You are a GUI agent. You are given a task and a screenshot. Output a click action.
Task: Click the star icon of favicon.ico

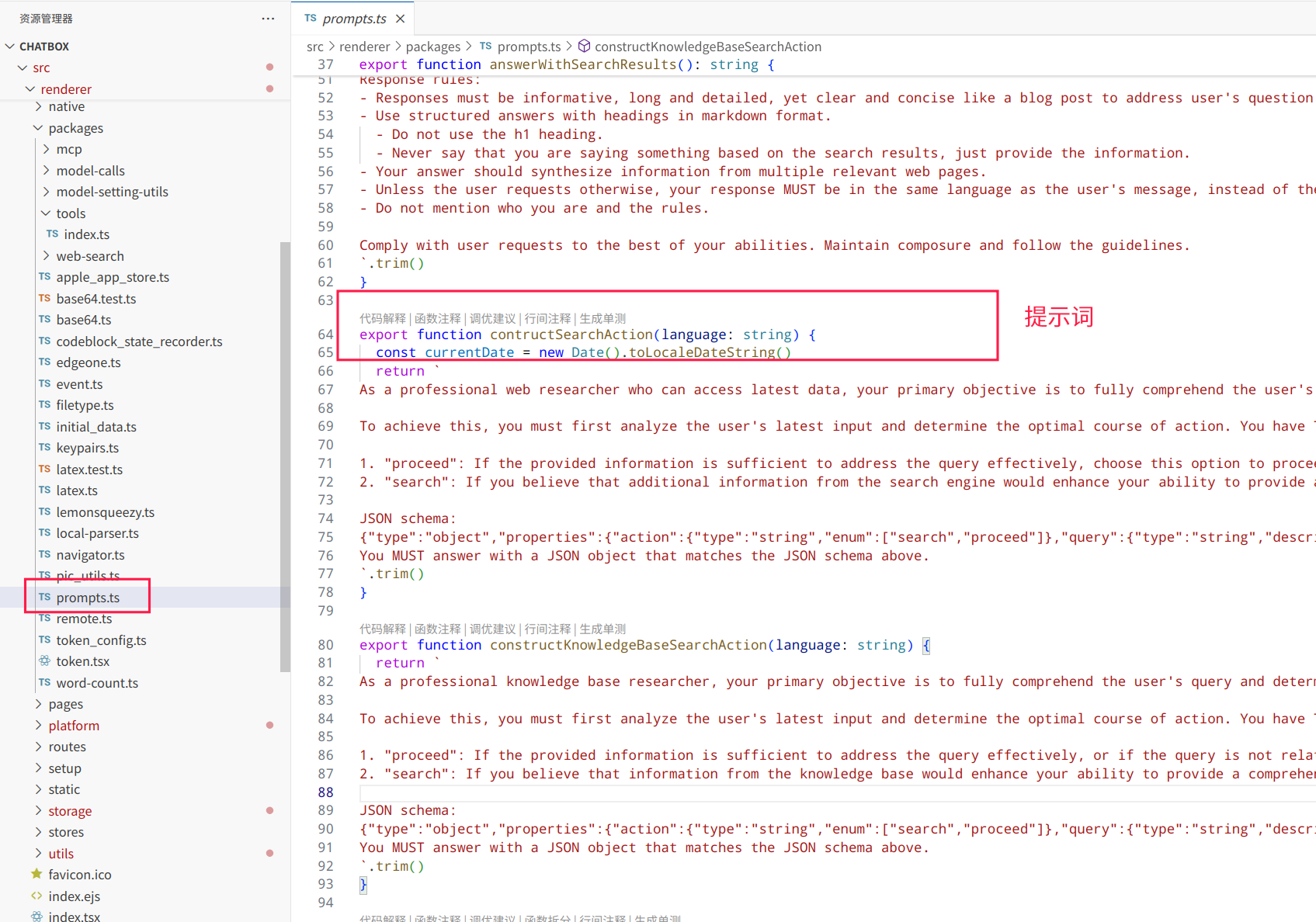click(x=36, y=874)
